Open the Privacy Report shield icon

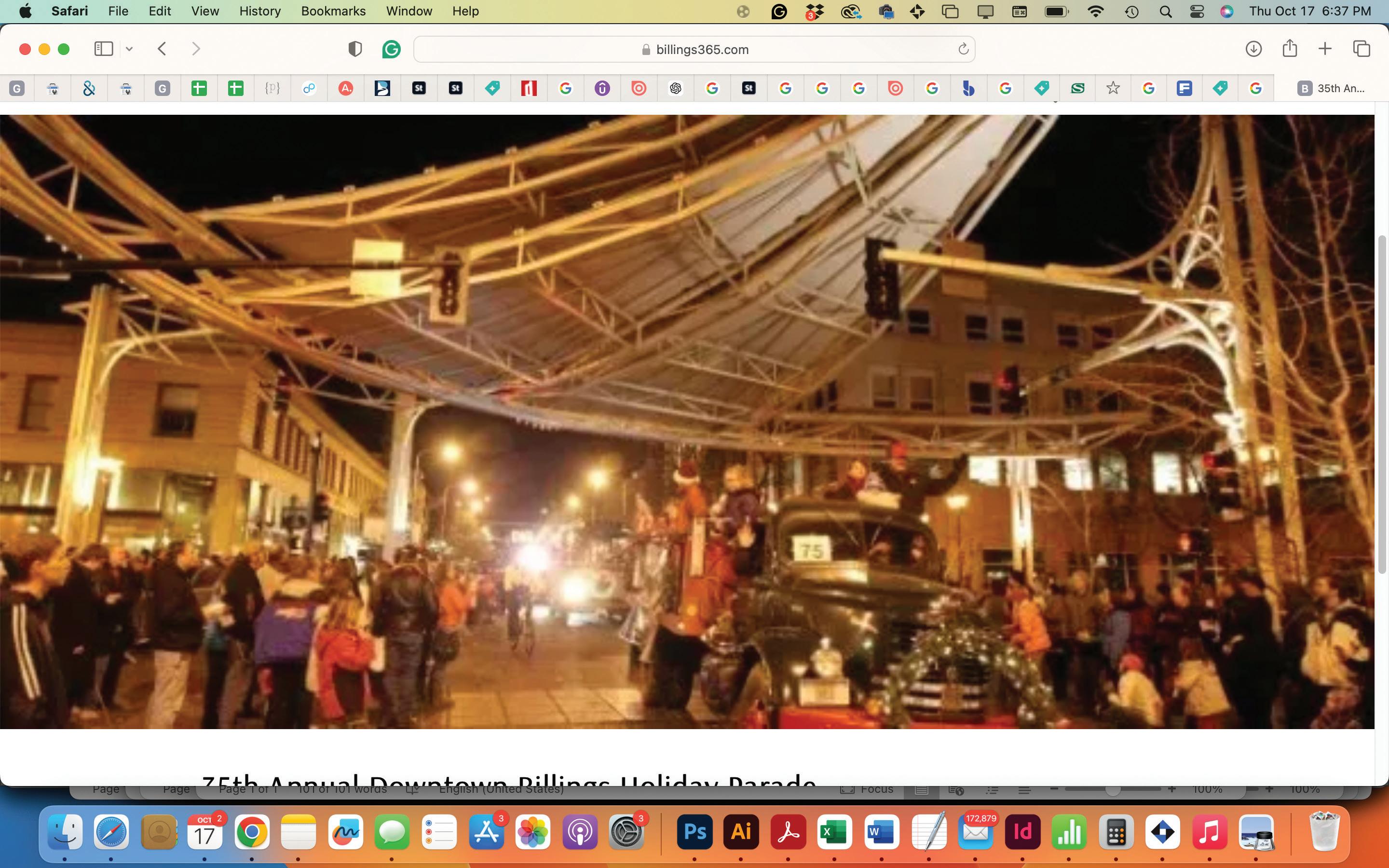point(354,49)
